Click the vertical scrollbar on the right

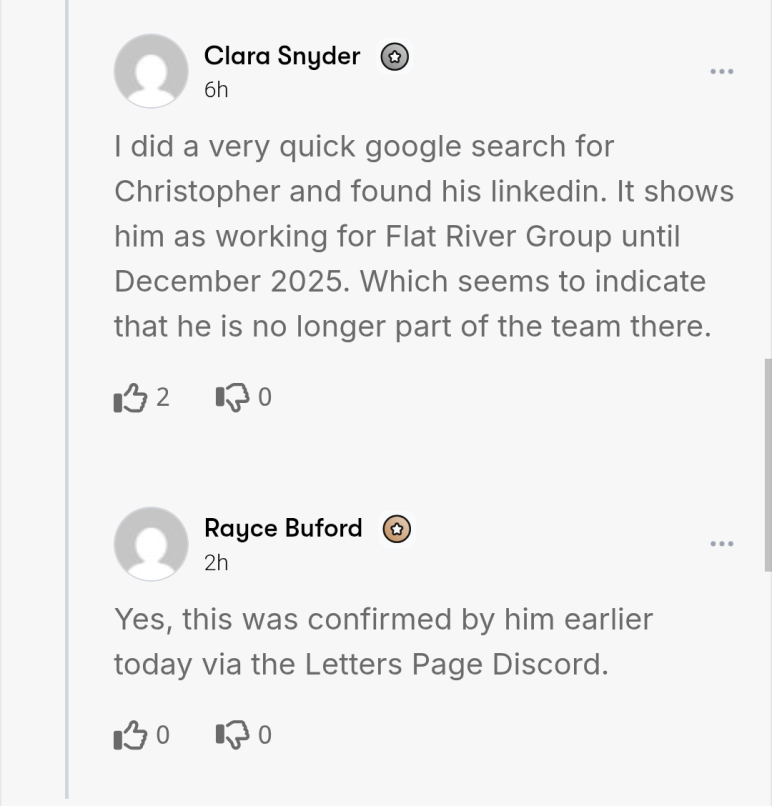pos(767,465)
